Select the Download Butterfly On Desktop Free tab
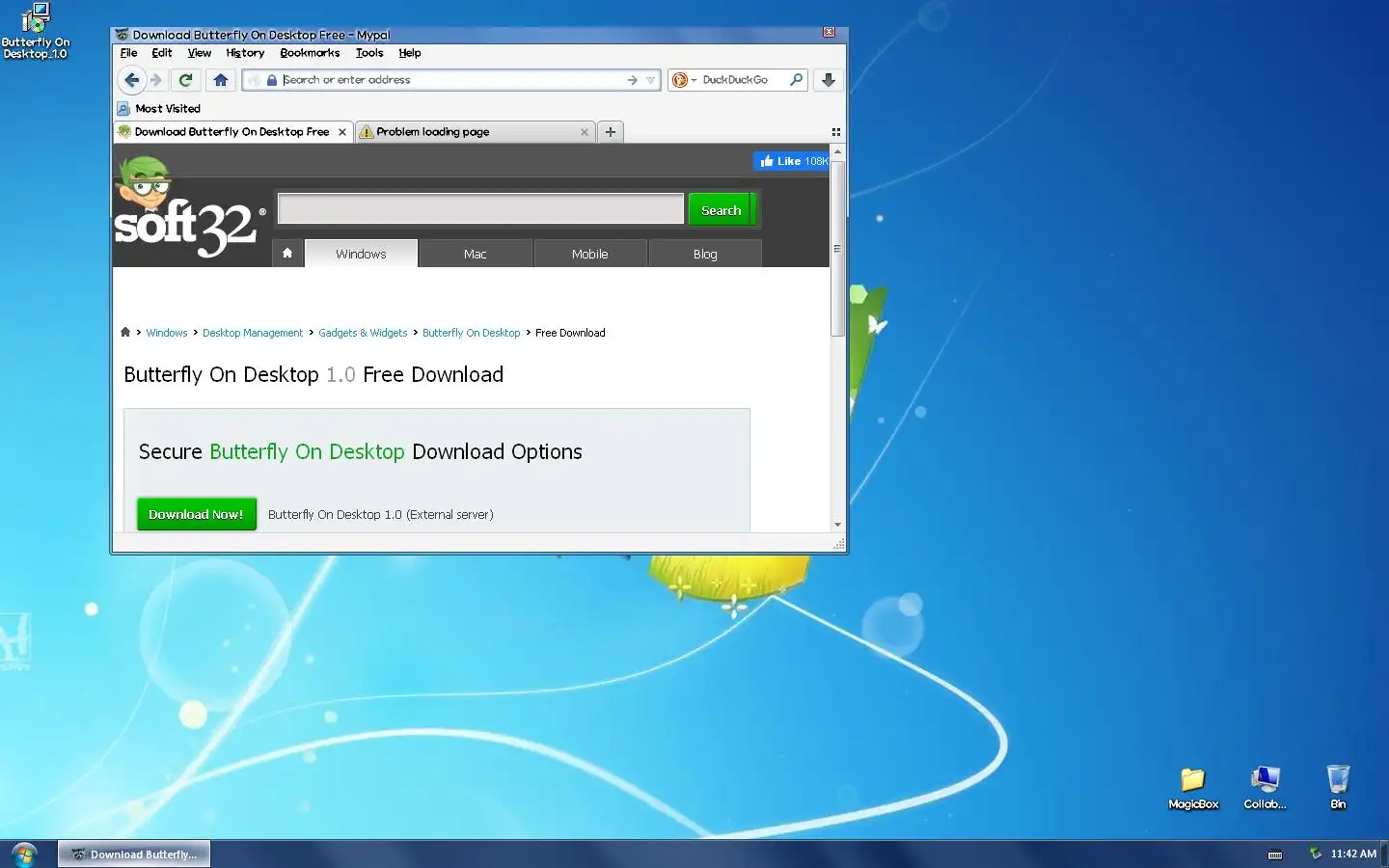This screenshot has width=1389, height=868. tap(232, 132)
